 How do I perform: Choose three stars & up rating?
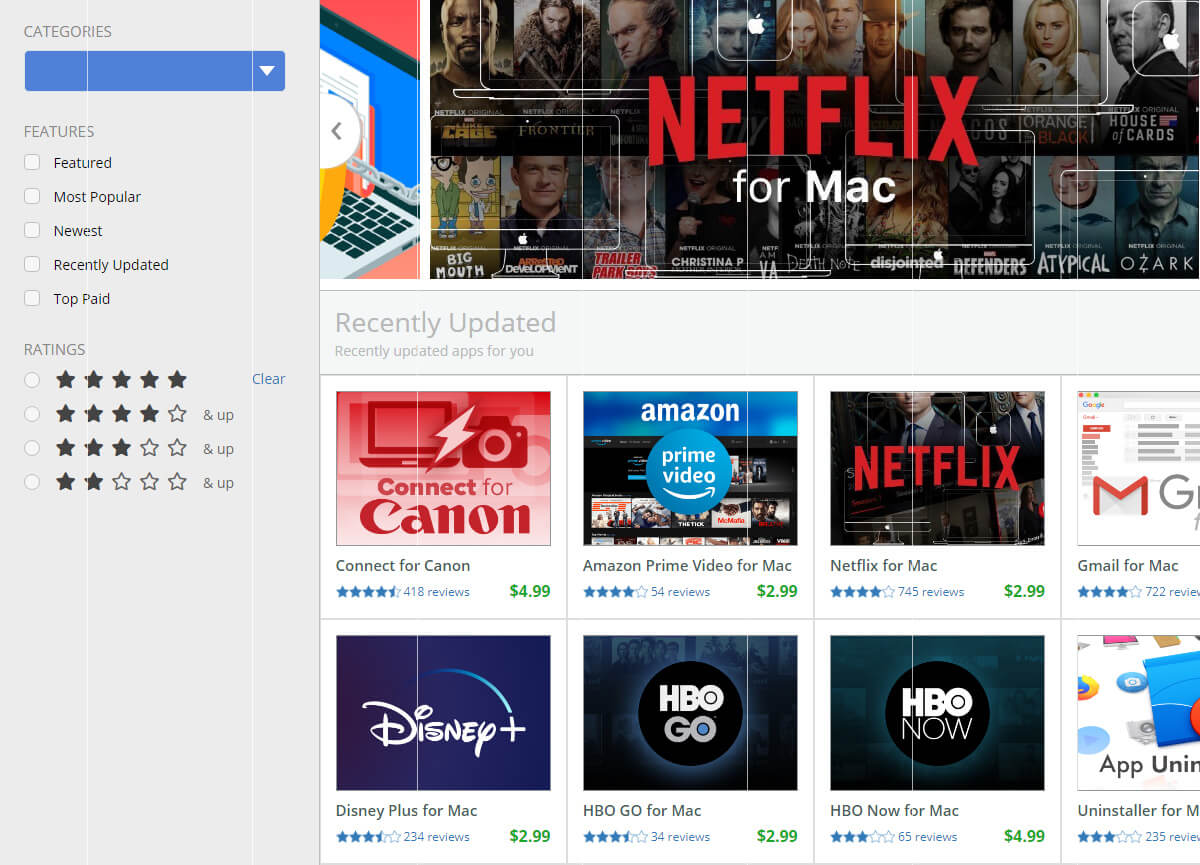click(x=32, y=448)
